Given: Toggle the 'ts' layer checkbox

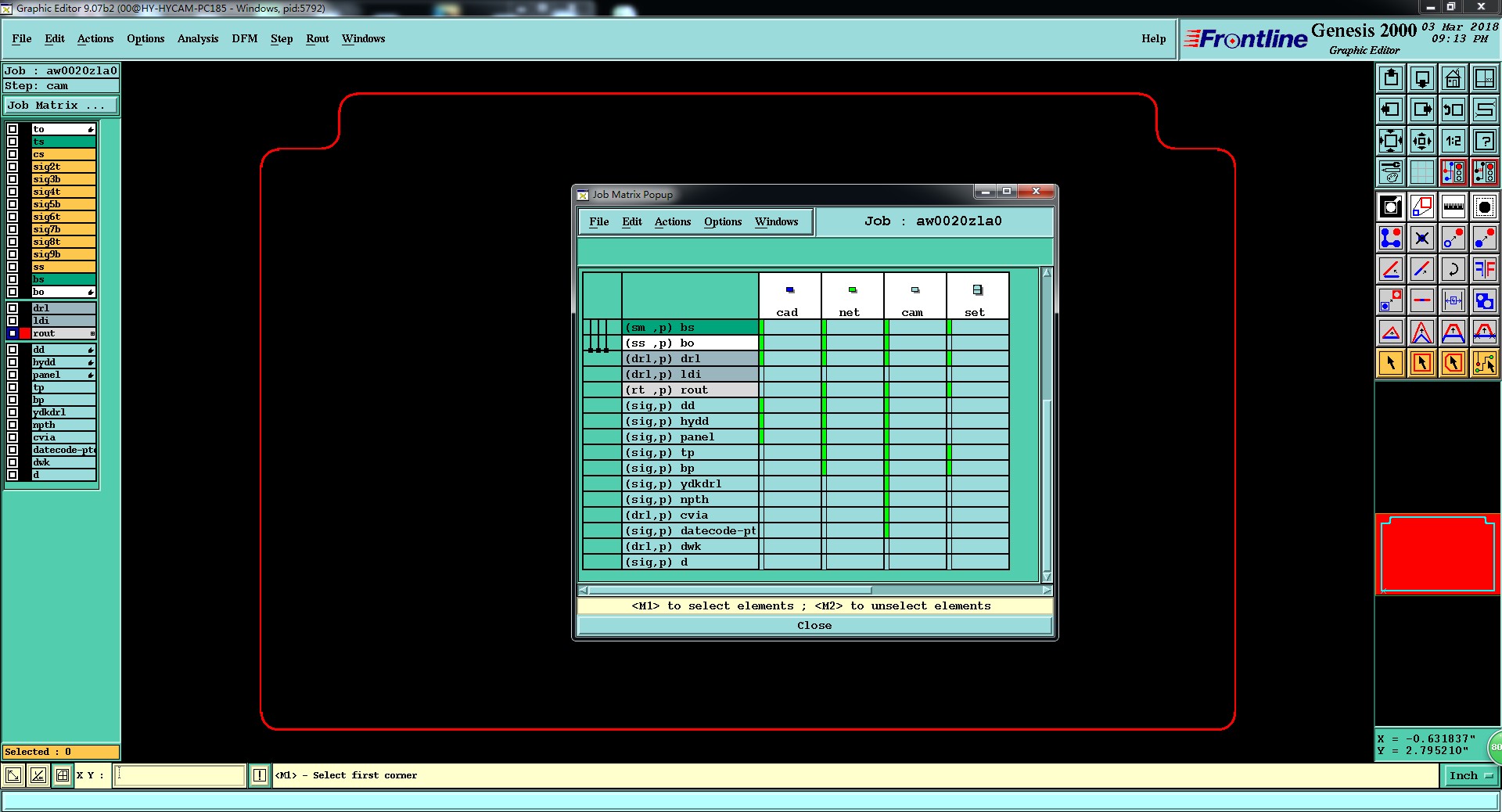Looking at the screenshot, I should (x=13, y=142).
